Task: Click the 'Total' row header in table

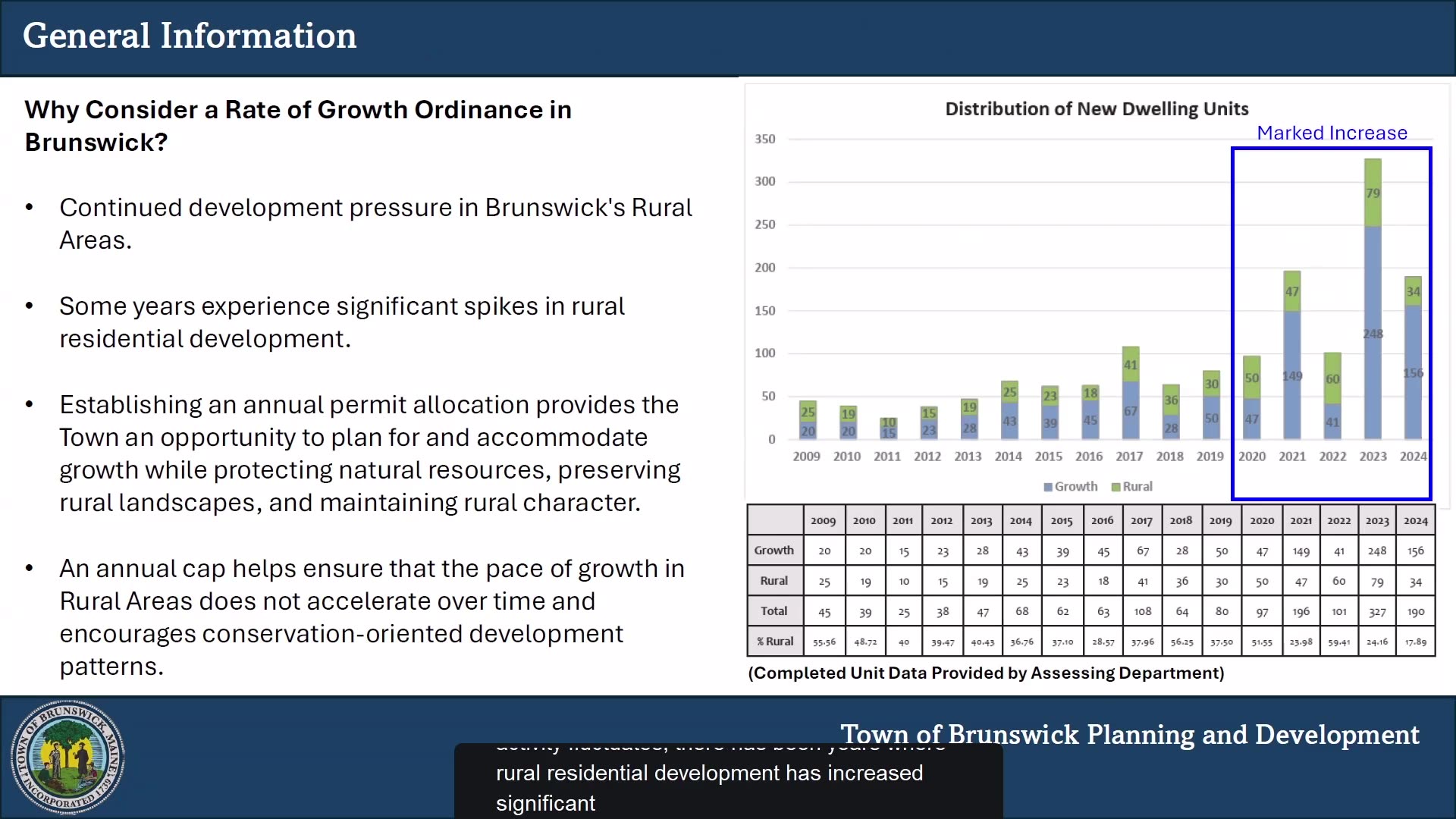Action: pyautogui.click(x=774, y=611)
